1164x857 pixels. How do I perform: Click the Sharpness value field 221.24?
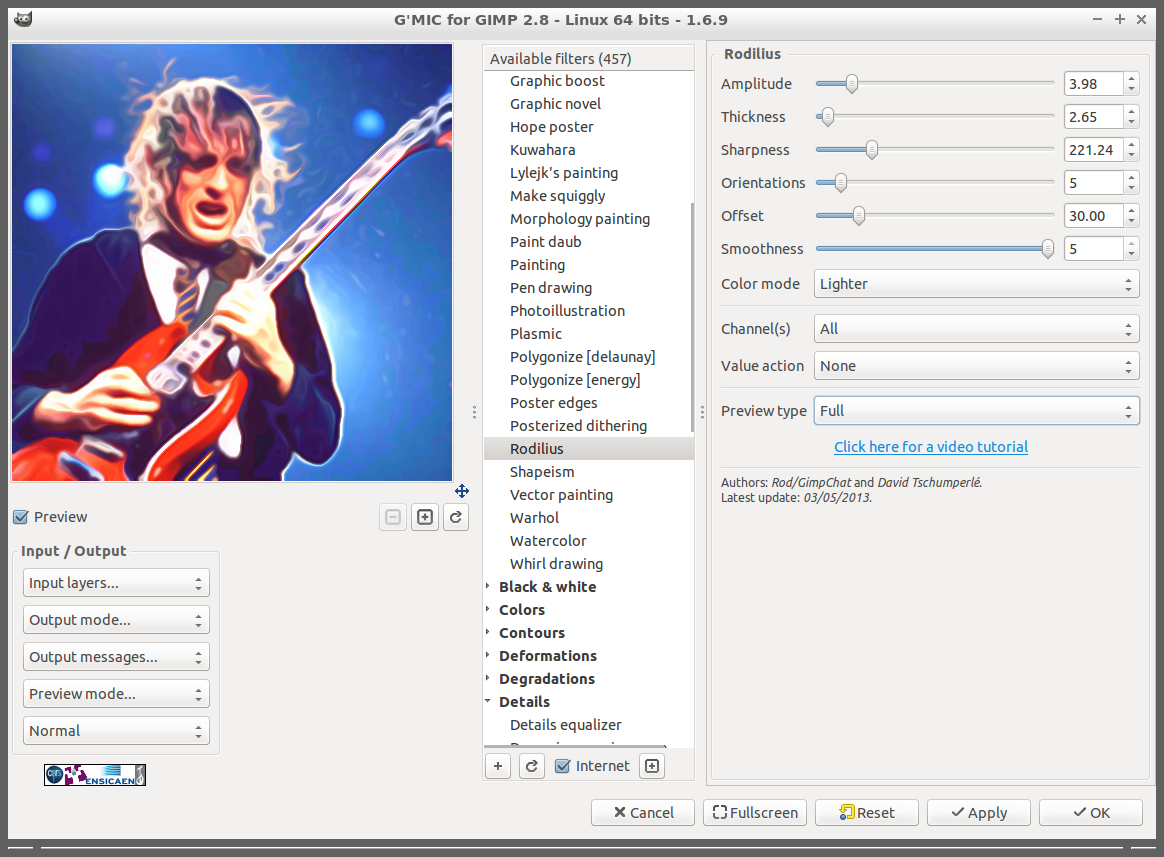1094,150
